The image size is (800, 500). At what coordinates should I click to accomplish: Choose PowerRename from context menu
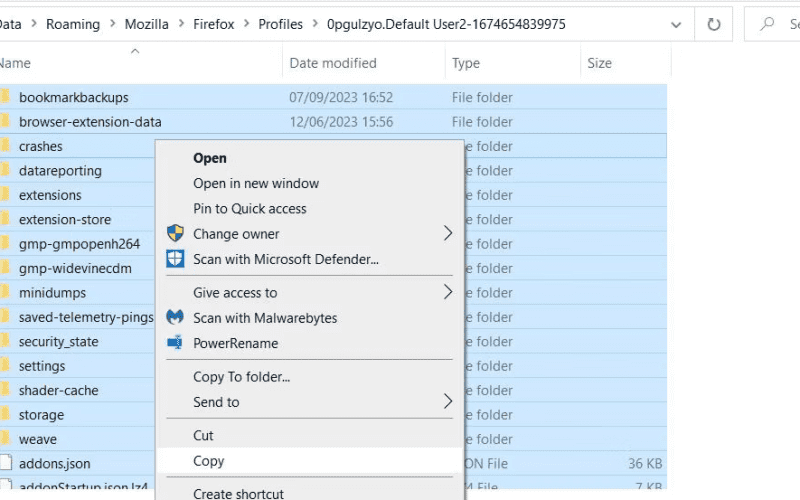236,343
